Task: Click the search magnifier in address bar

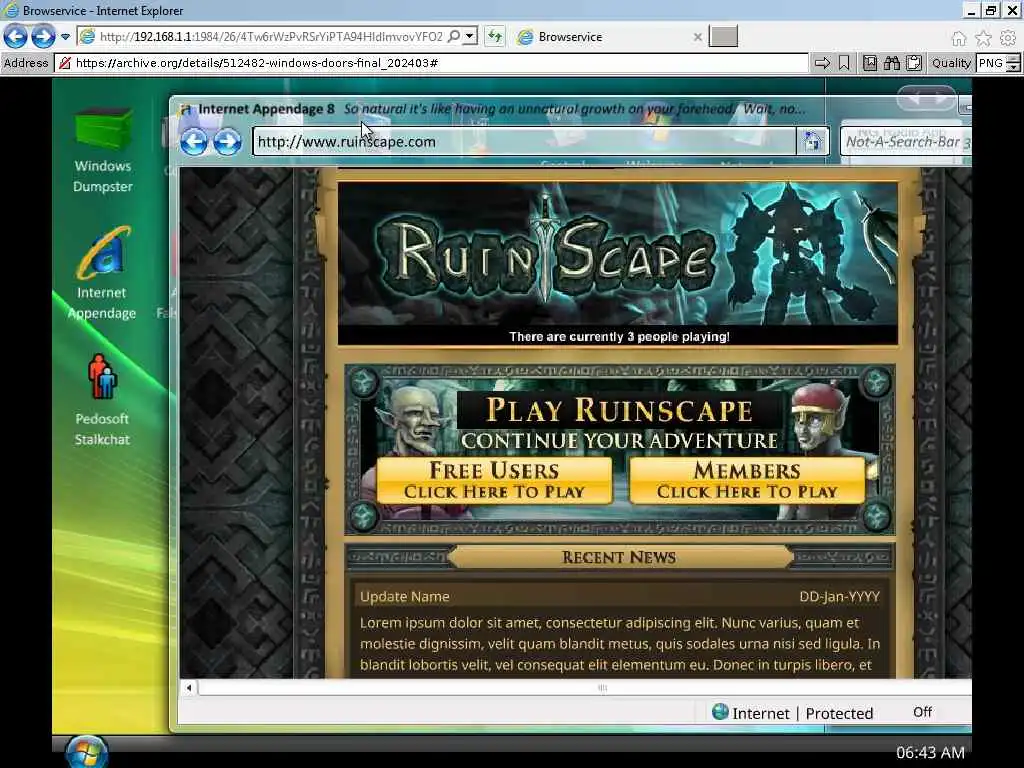Action: (454, 37)
